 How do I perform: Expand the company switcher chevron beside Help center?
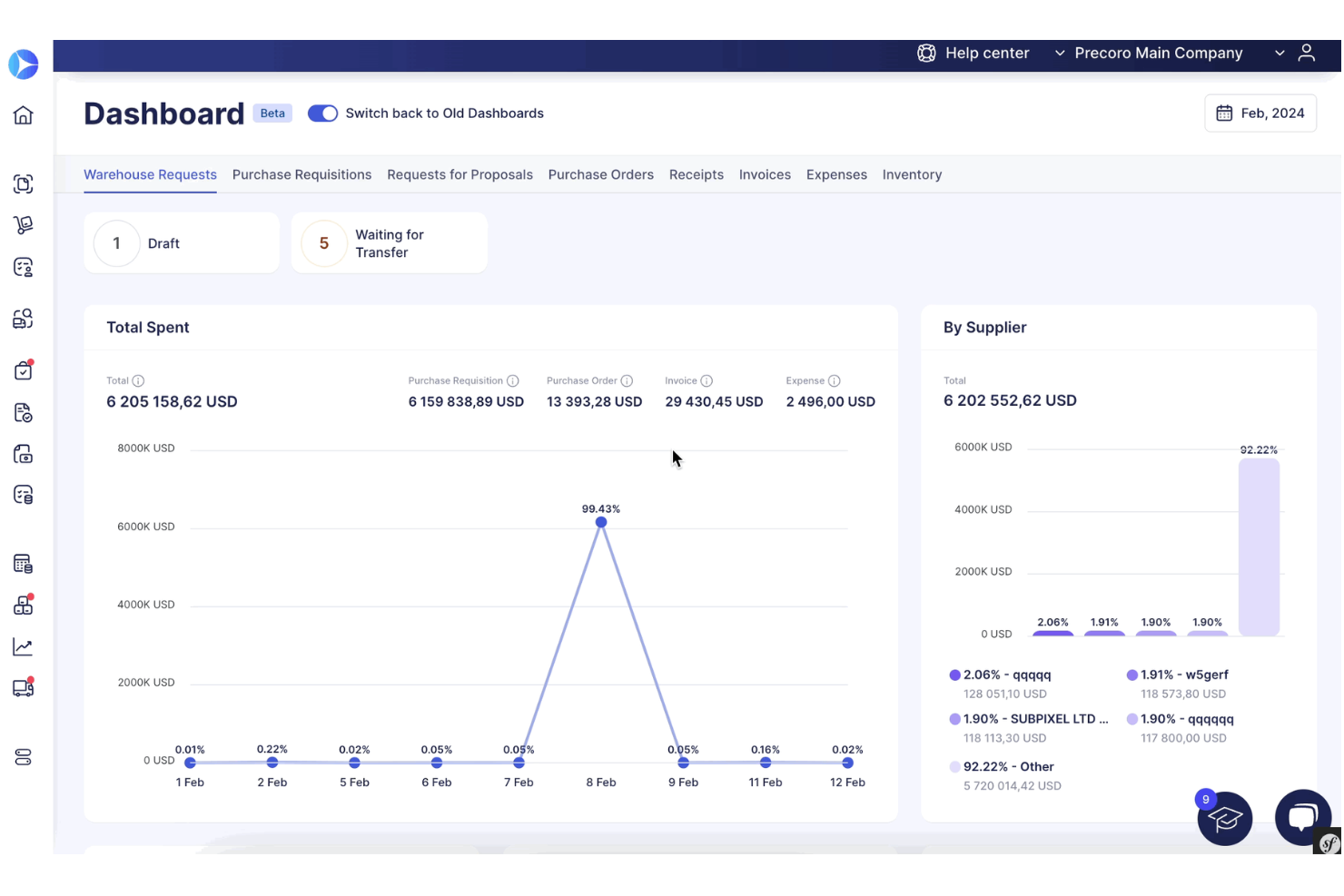point(1059,53)
